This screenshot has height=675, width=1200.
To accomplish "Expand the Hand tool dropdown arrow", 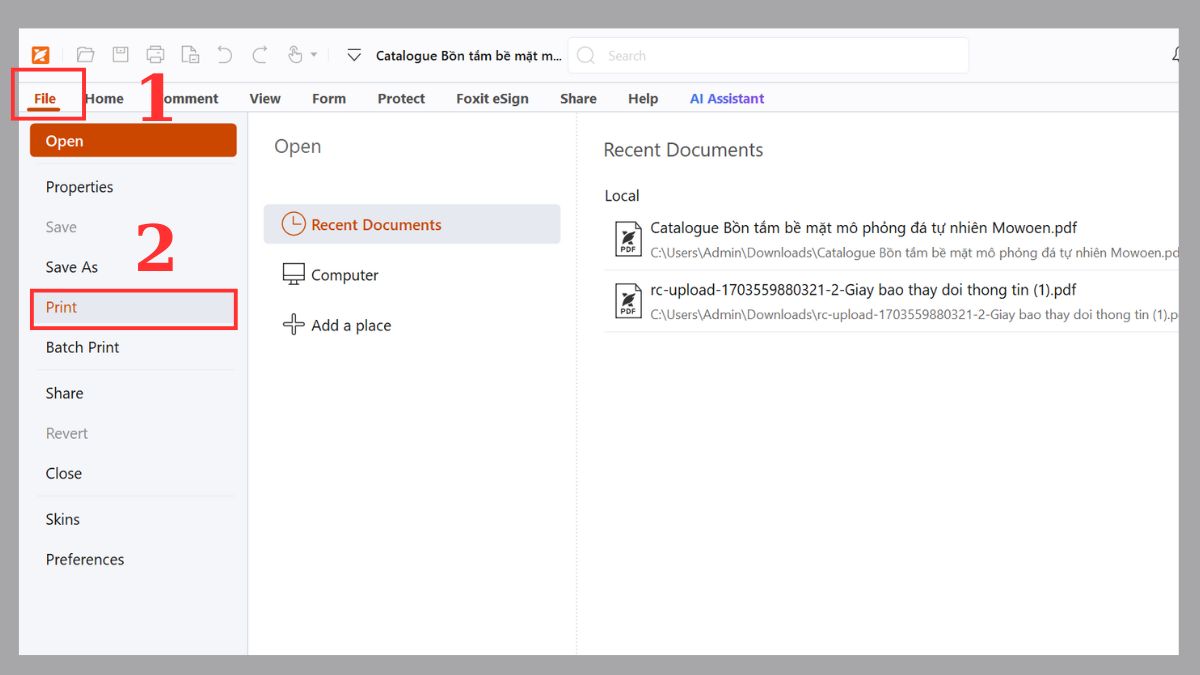I will coord(314,55).
